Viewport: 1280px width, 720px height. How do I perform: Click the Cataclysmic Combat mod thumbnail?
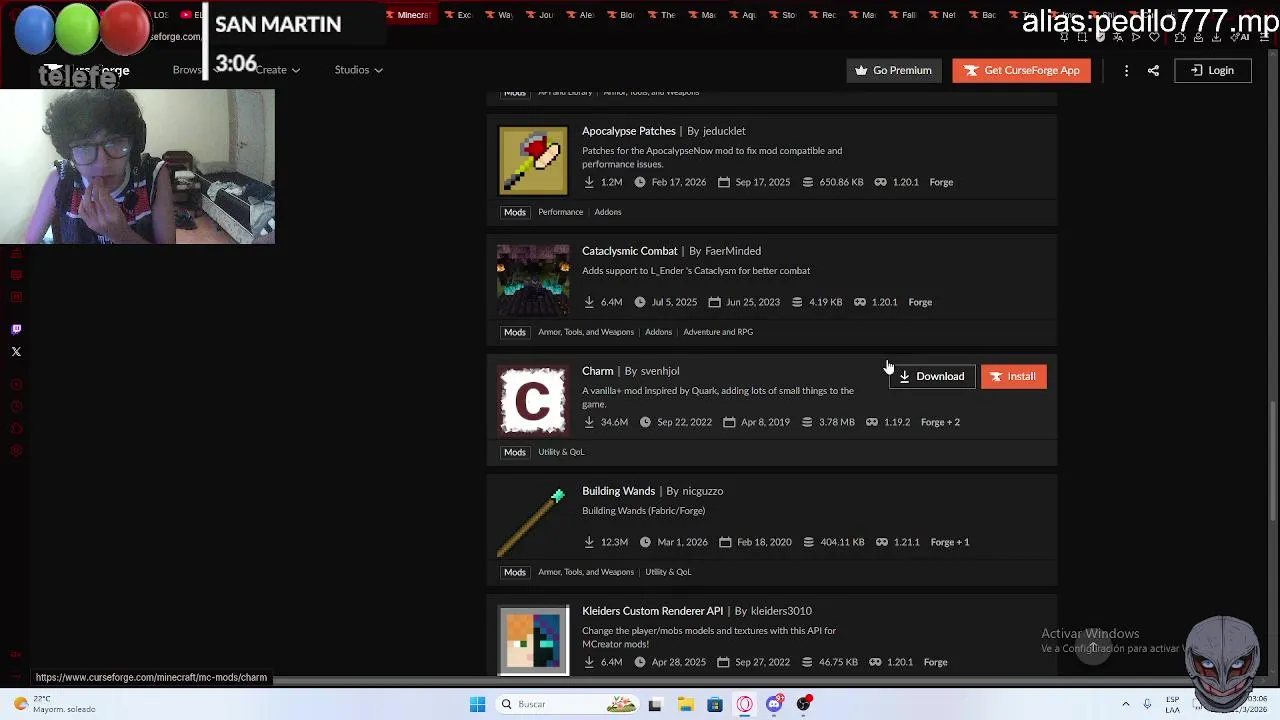tap(533, 280)
